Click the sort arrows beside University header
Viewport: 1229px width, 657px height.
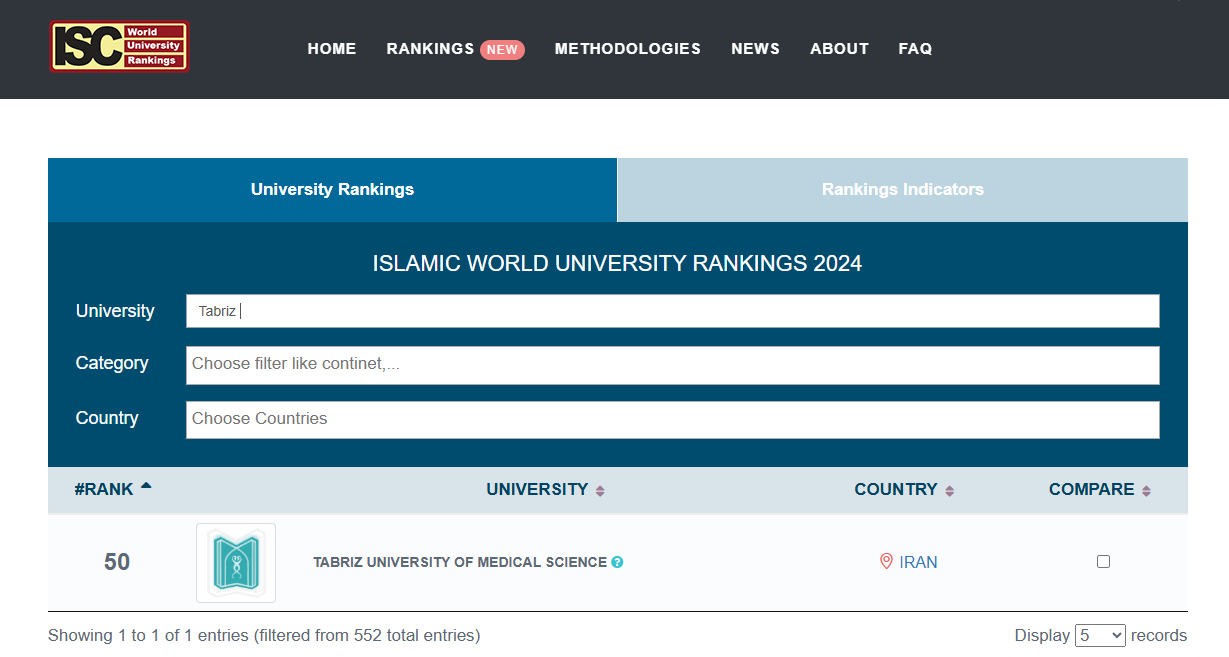click(600, 491)
